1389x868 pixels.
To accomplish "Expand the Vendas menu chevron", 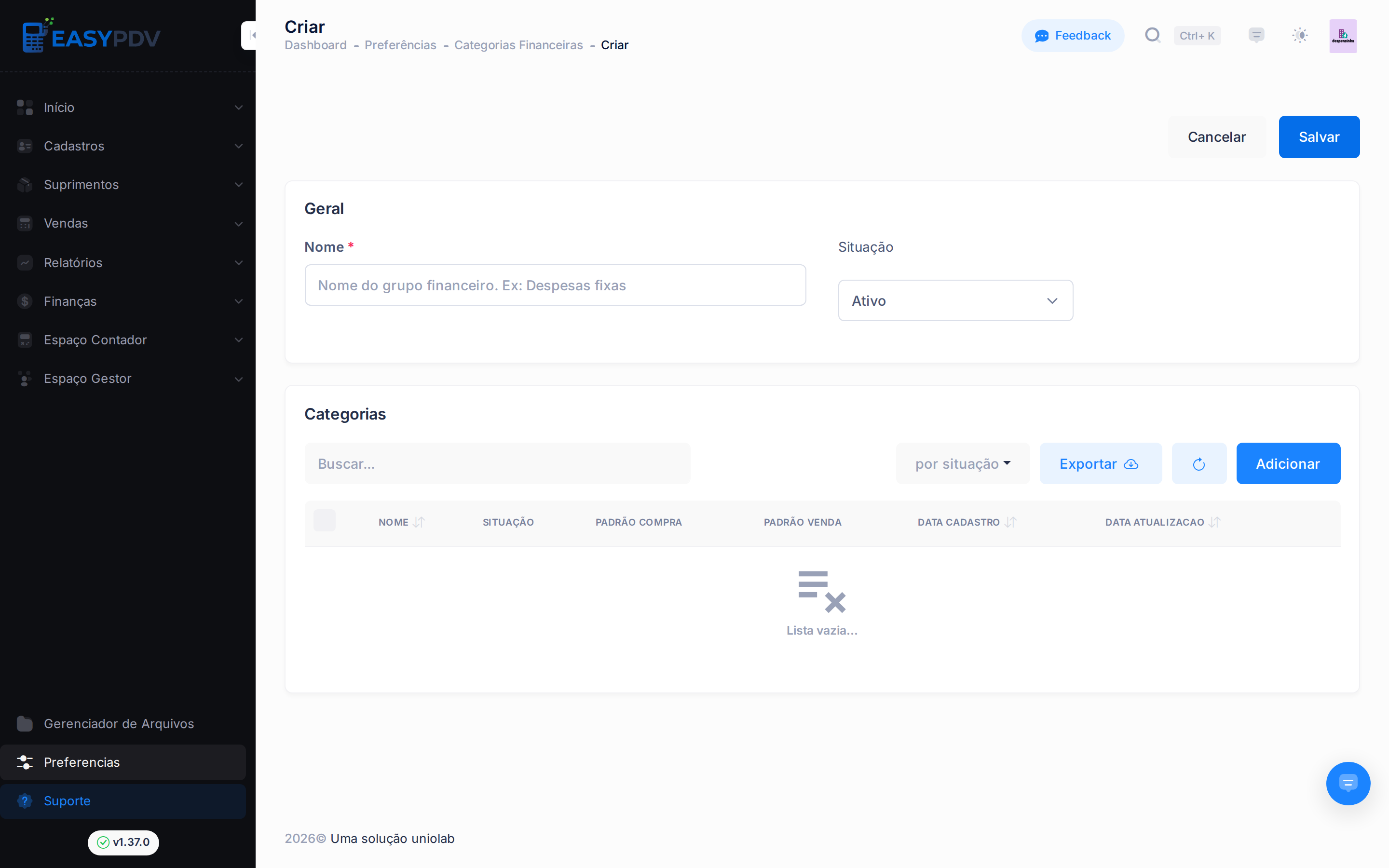I will (x=238, y=223).
